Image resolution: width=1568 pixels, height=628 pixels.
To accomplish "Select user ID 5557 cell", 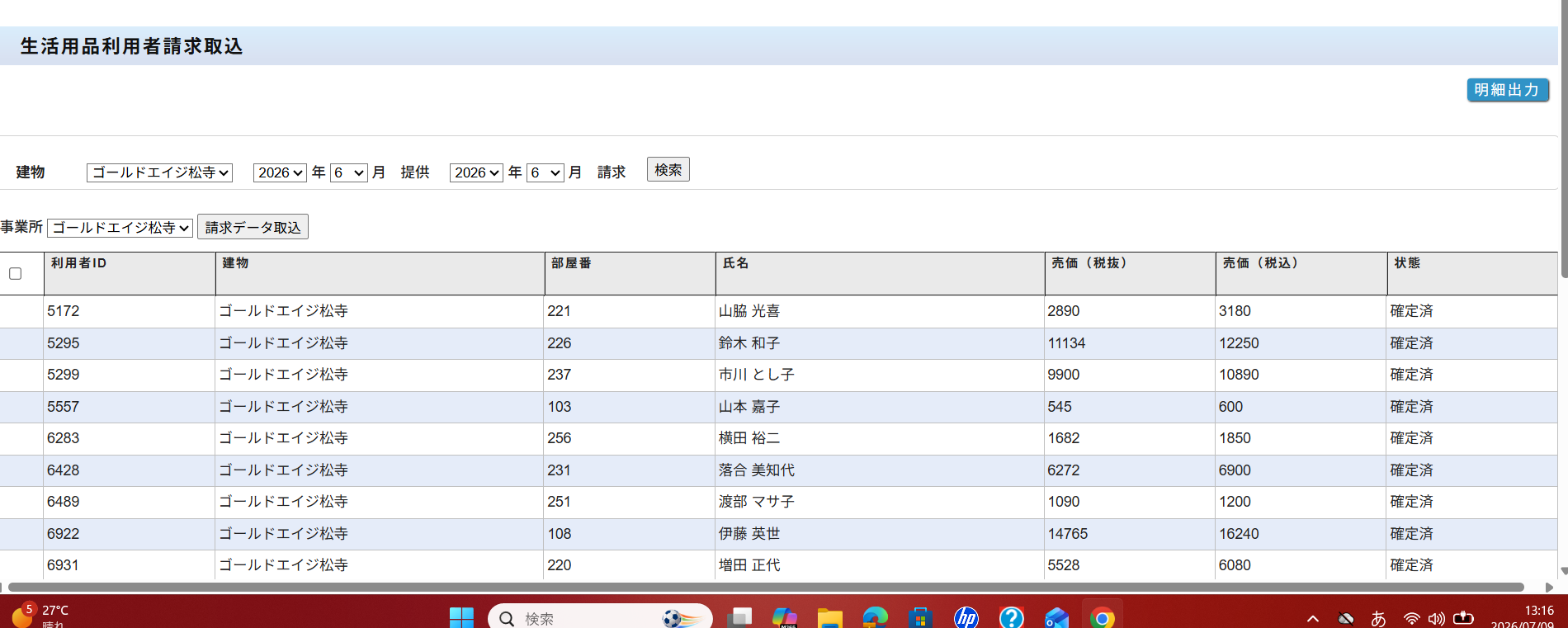I will [130, 407].
